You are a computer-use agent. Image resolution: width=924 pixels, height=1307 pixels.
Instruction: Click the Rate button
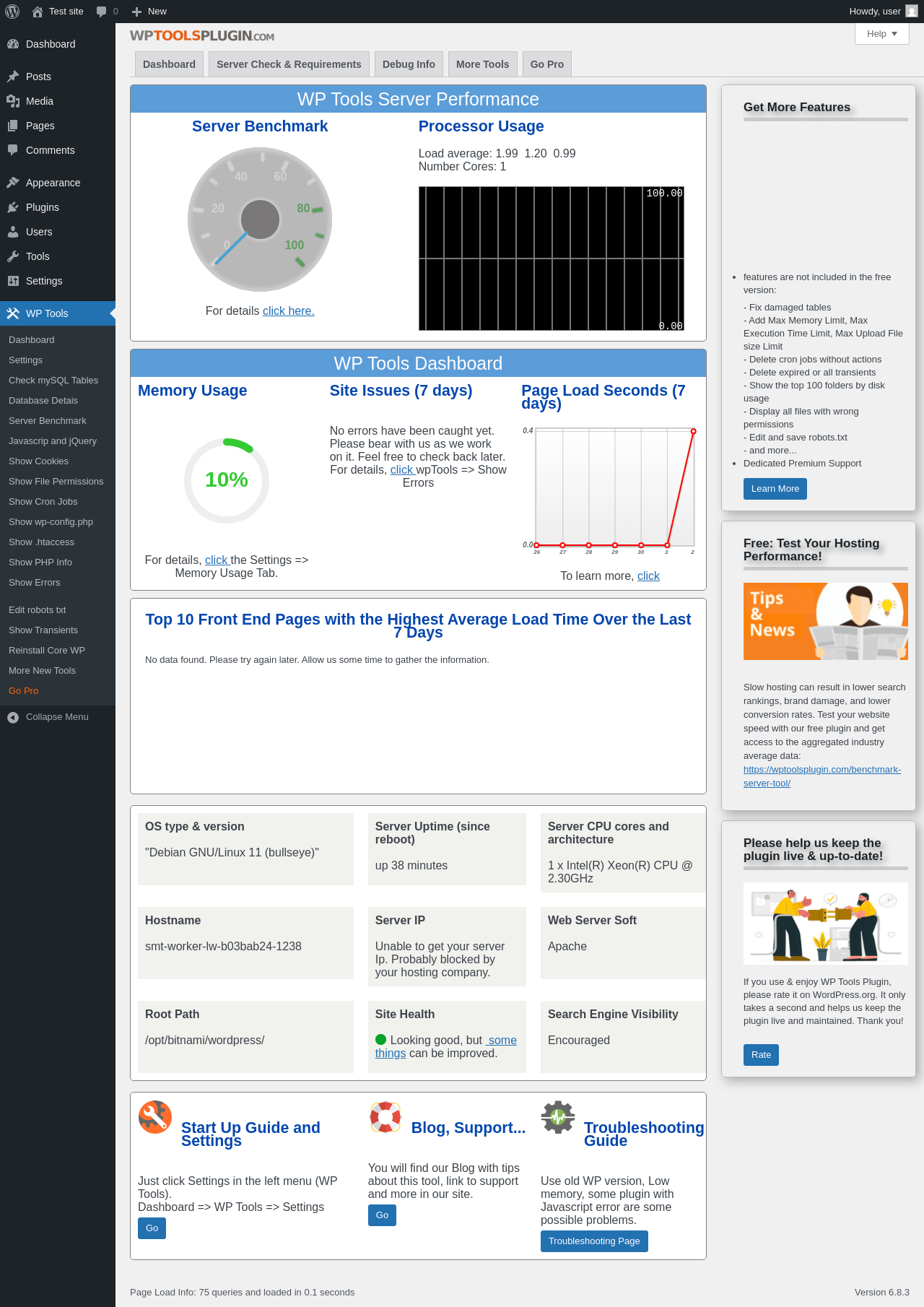click(x=761, y=1055)
